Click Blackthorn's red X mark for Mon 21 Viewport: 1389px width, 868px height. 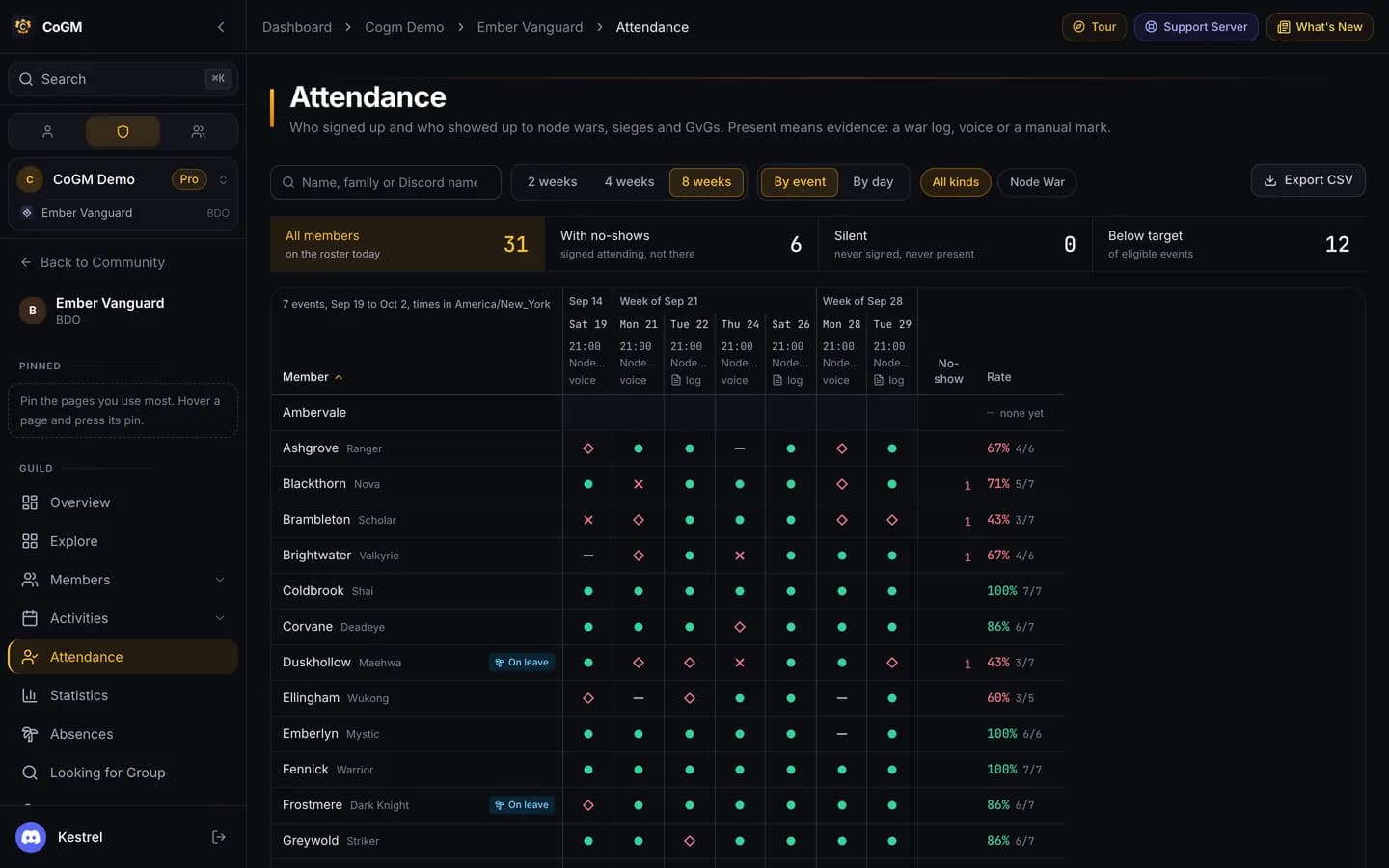coord(639,484)
